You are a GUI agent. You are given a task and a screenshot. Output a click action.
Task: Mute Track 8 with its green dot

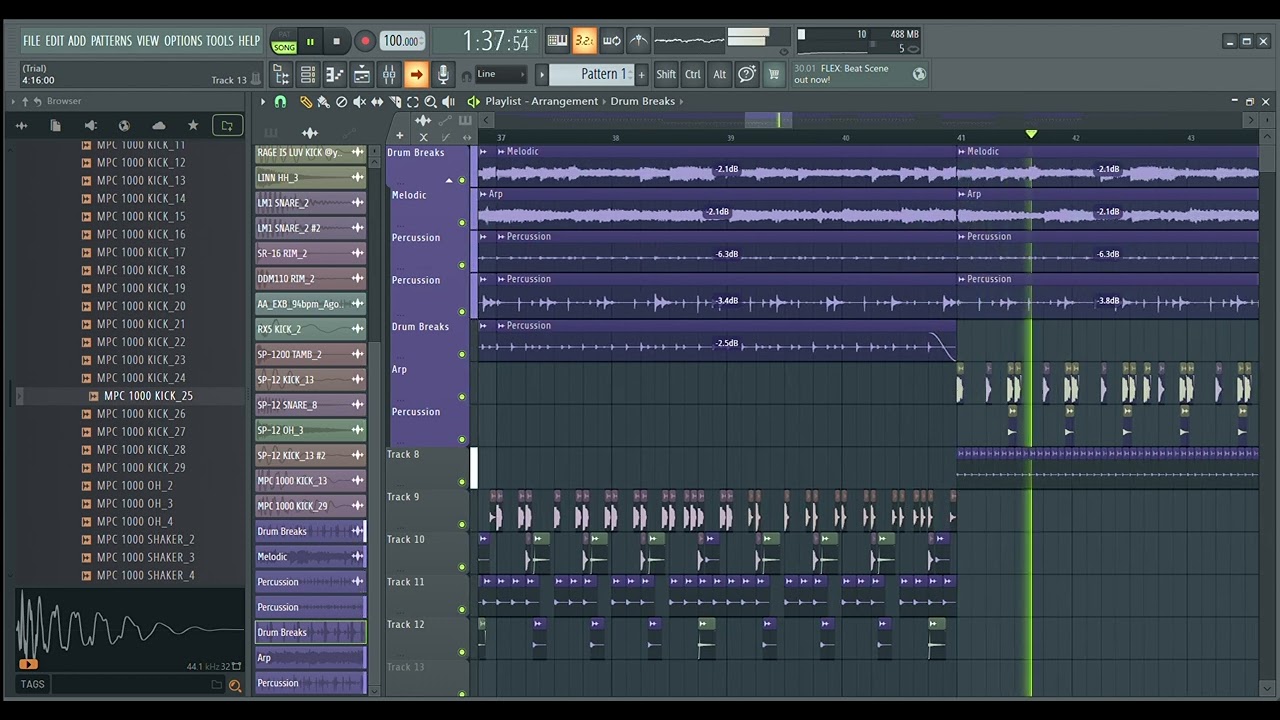(462, 481)
